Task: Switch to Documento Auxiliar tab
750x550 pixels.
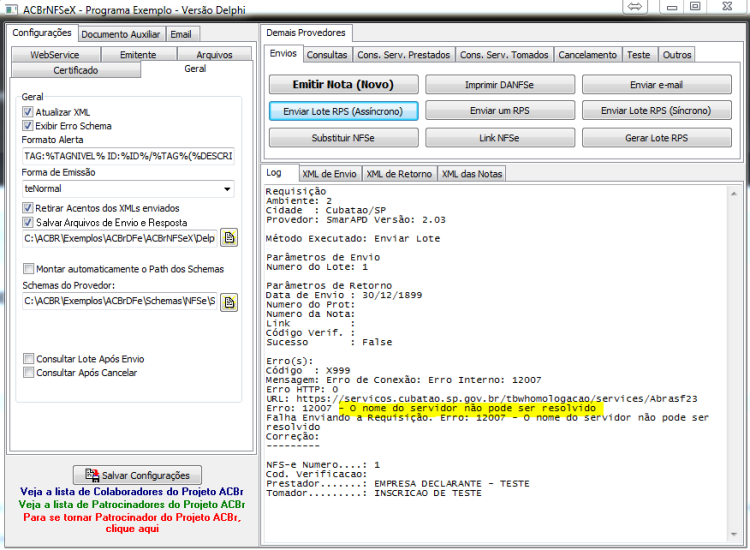Action: click(121, 34)
